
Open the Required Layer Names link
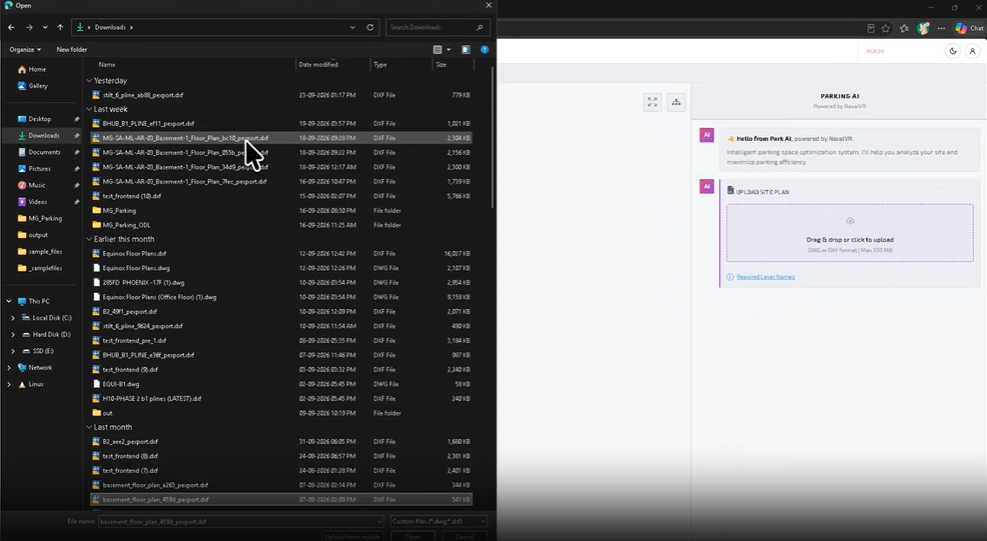(765, 277)
